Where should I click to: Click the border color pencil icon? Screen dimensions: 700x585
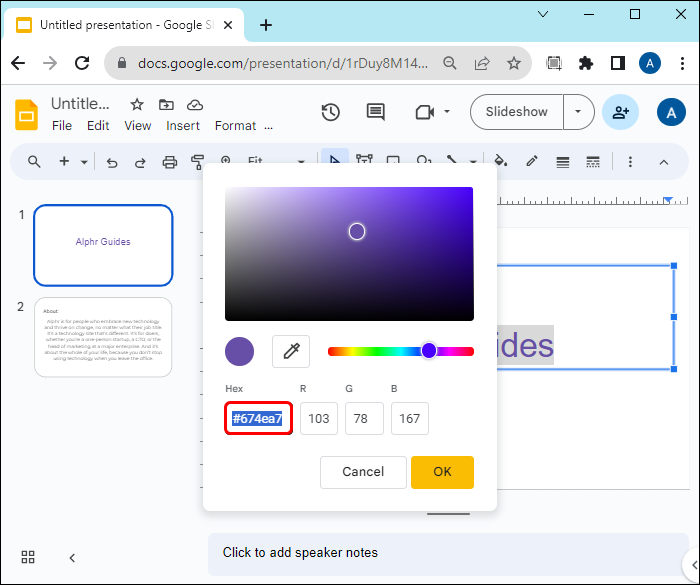pos(532,161)
